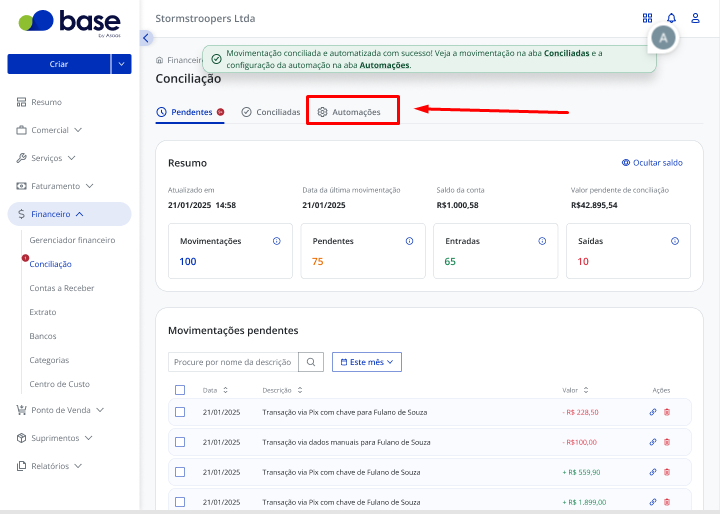
Task: Open Categorias in the sidebar
Action: point(49,360)
